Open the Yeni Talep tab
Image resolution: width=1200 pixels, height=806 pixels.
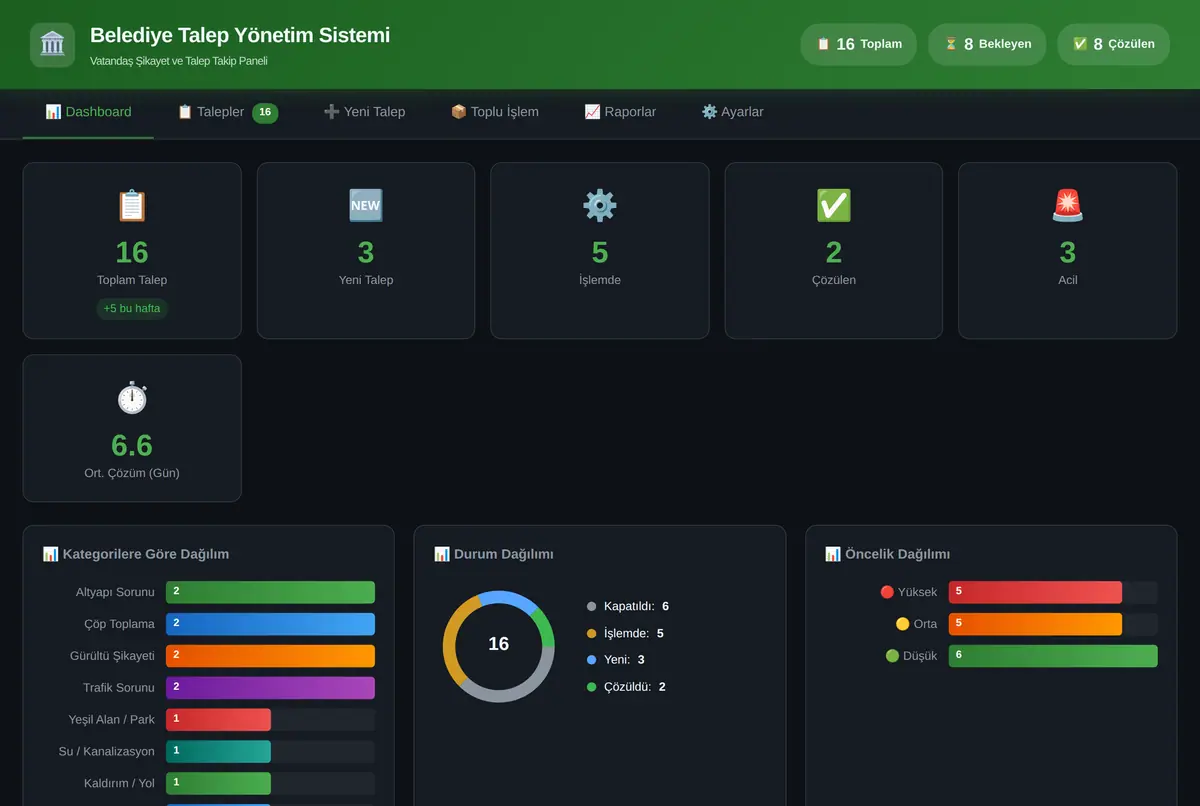tap(364, 112)
